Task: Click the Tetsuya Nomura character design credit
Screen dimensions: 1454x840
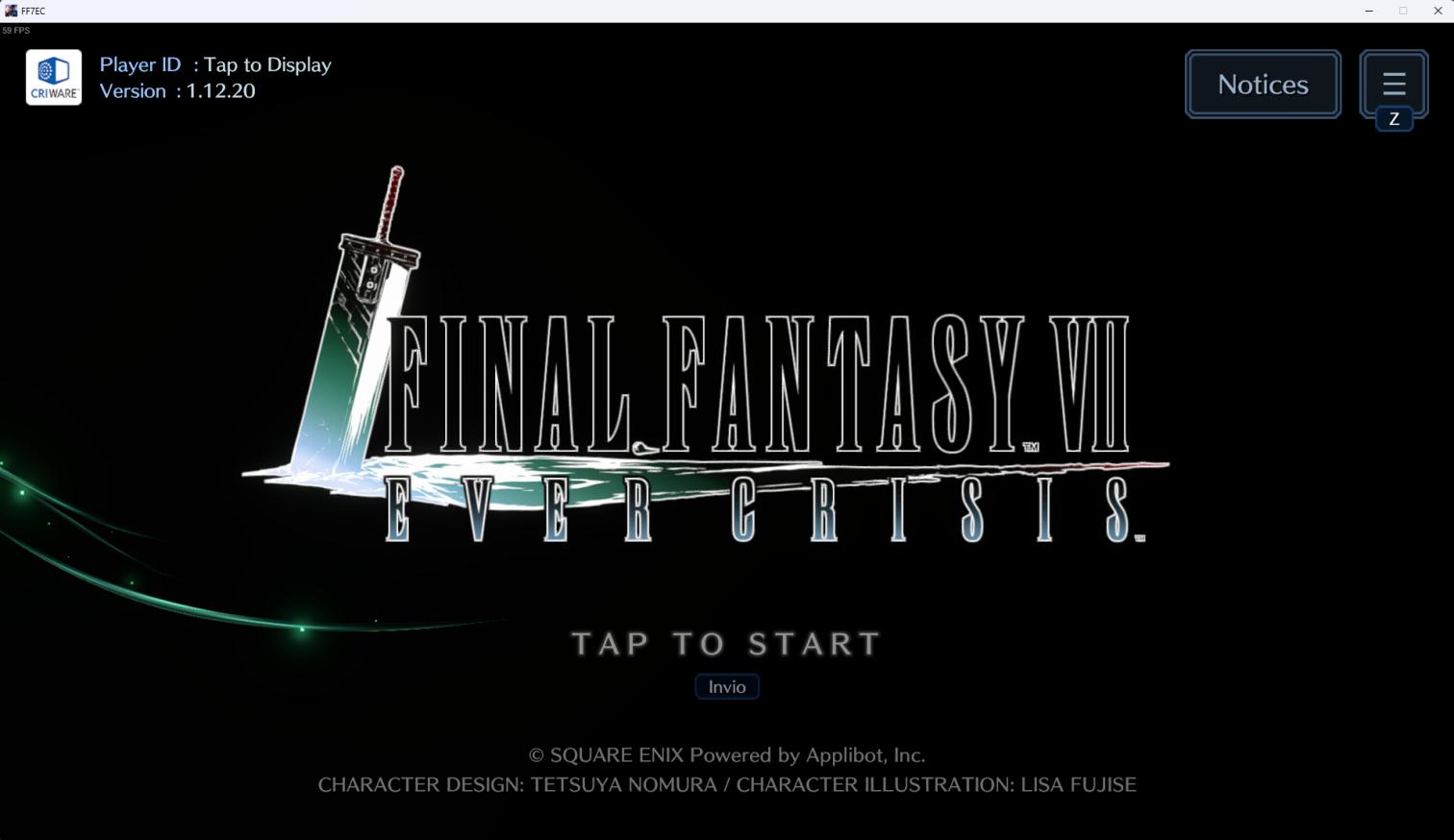Action: pyautogui.click(x=517, y=785)
